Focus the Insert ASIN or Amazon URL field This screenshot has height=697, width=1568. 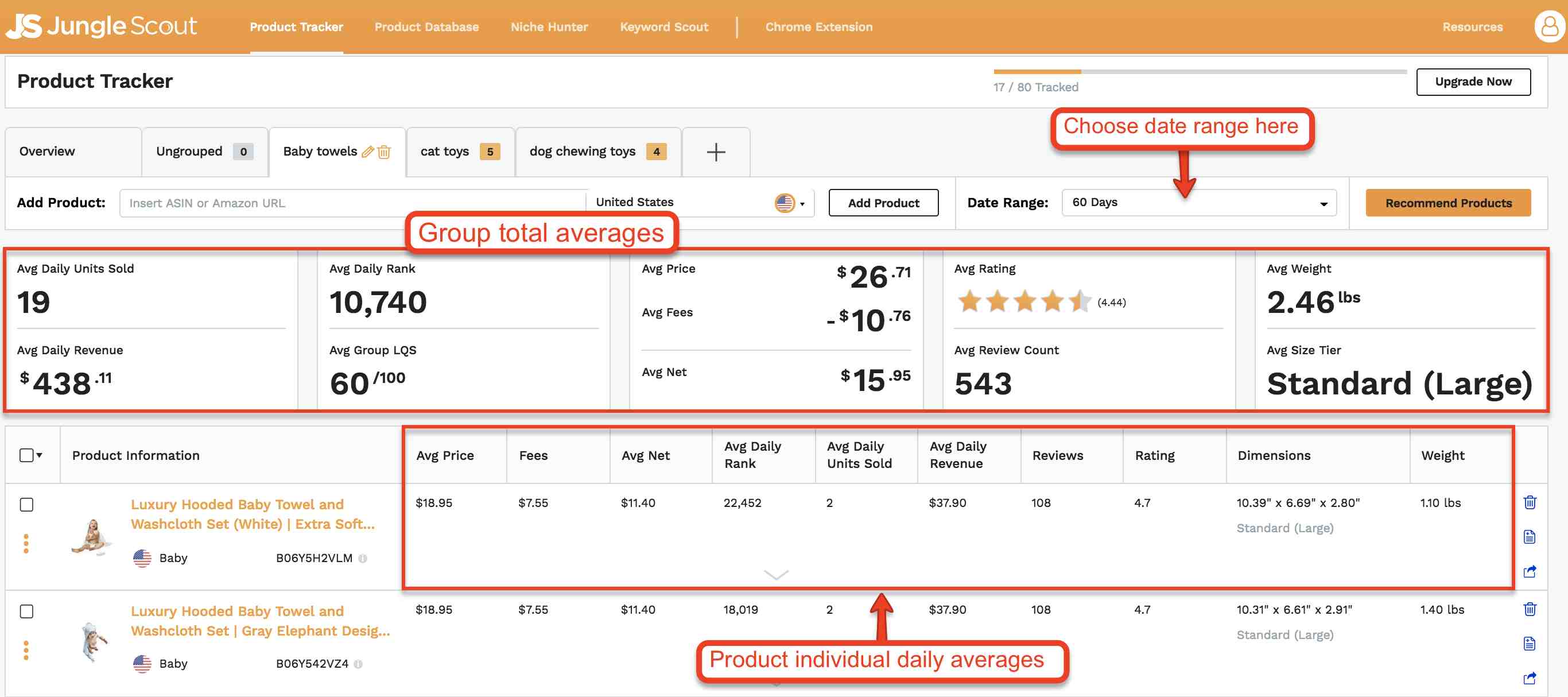coord(353,203)
